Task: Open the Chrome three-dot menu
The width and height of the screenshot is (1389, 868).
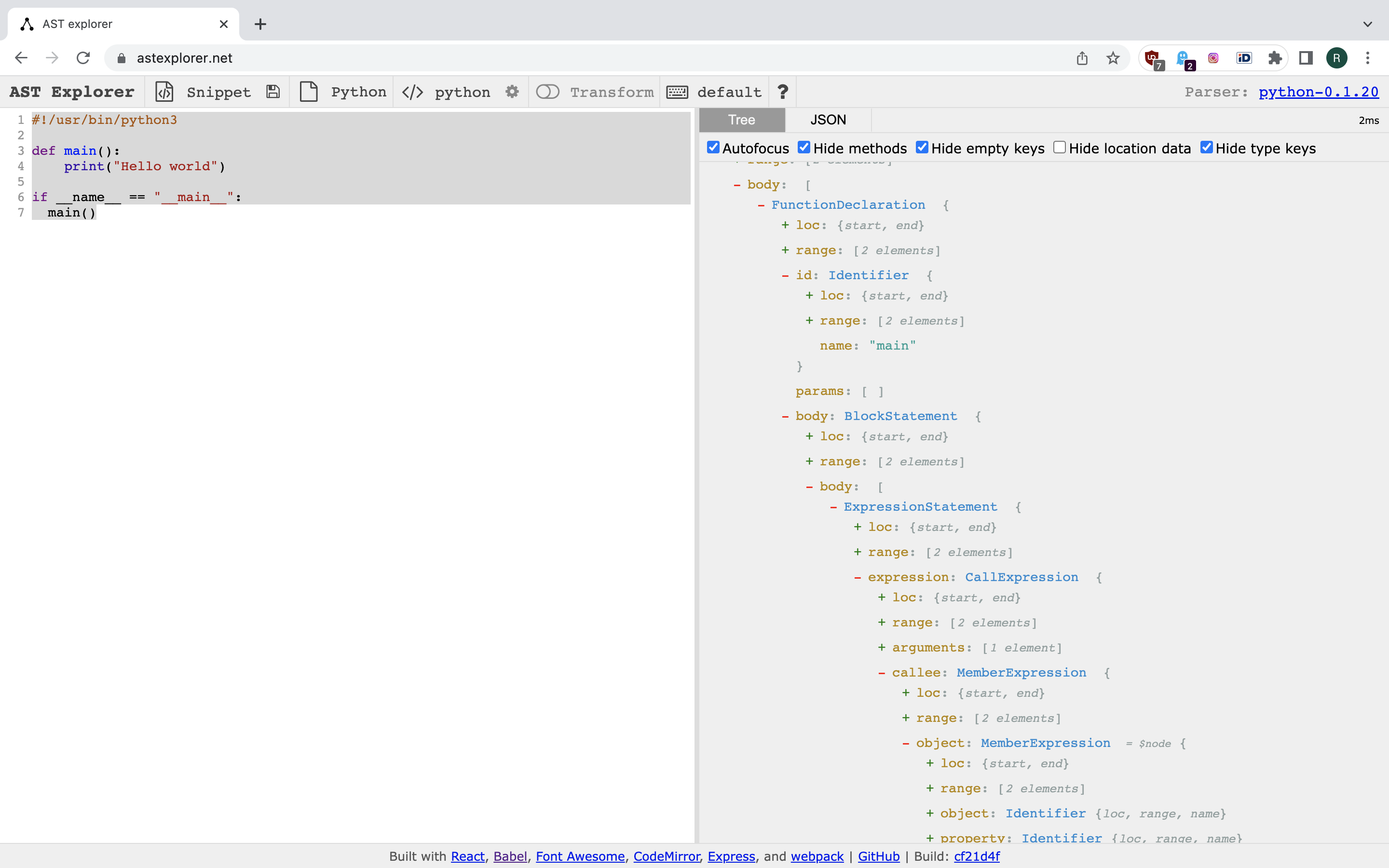Action: tap(1368, 58)
